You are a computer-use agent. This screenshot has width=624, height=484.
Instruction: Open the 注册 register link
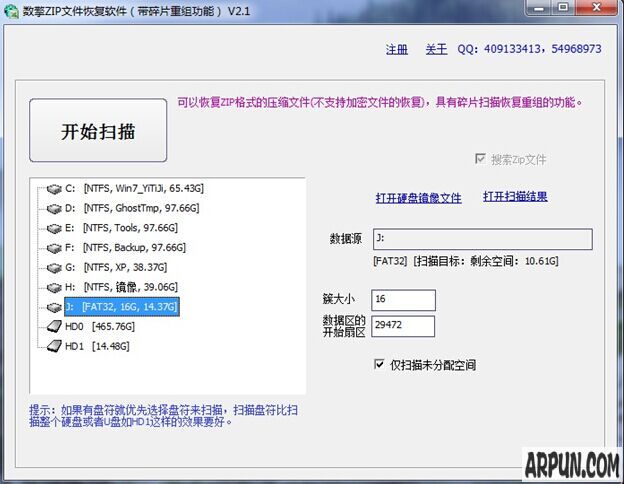click(397, 49)
